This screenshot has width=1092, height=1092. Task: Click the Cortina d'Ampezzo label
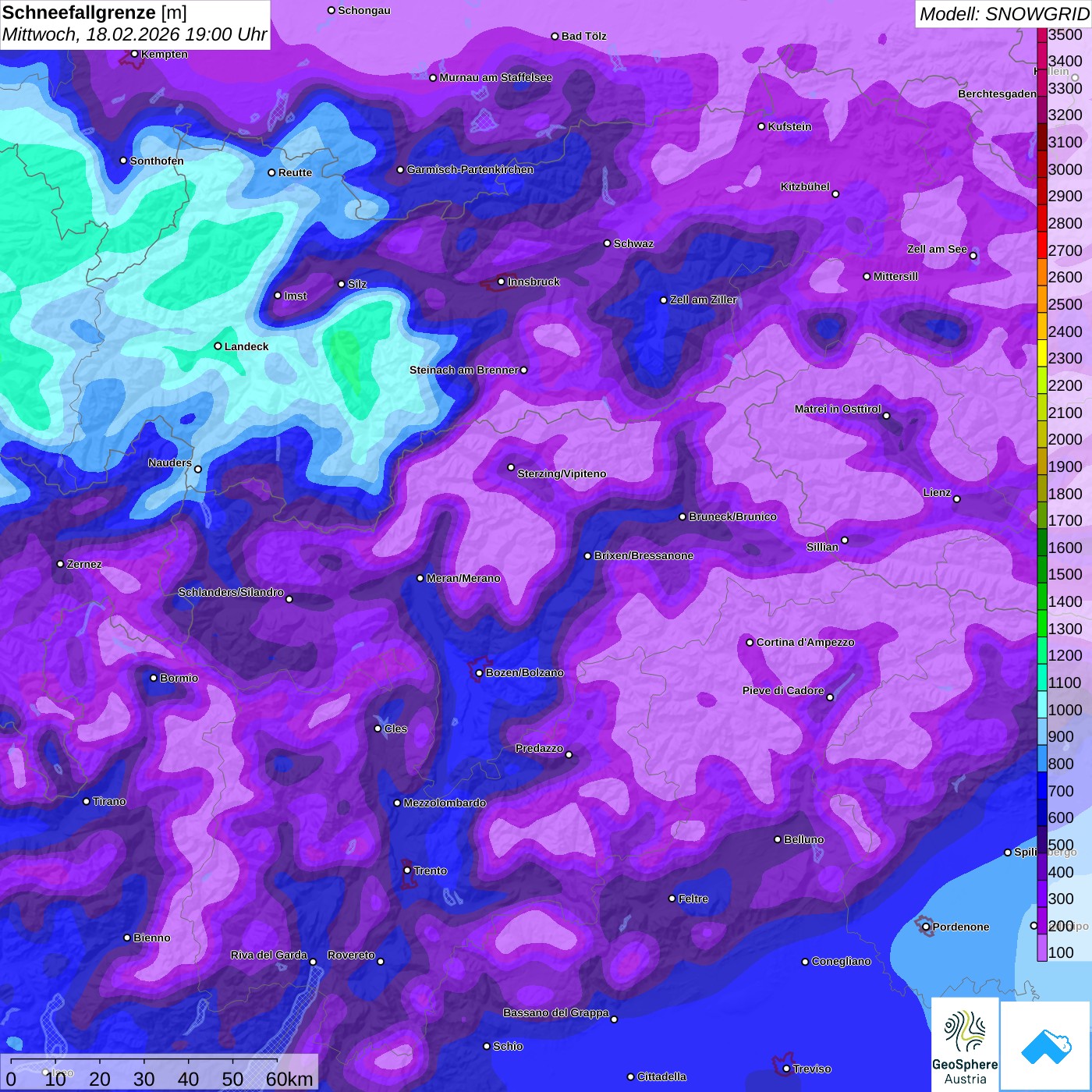pyautogui.click(x=806, y=642)
